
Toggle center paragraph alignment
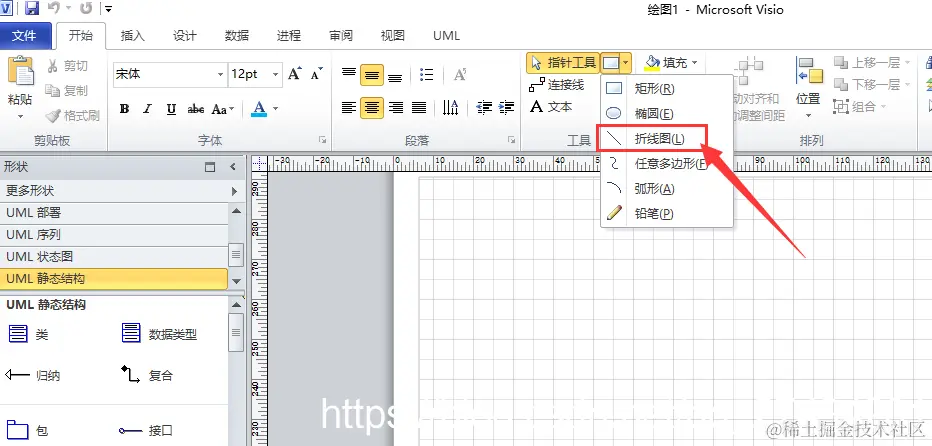pos(372,108)
